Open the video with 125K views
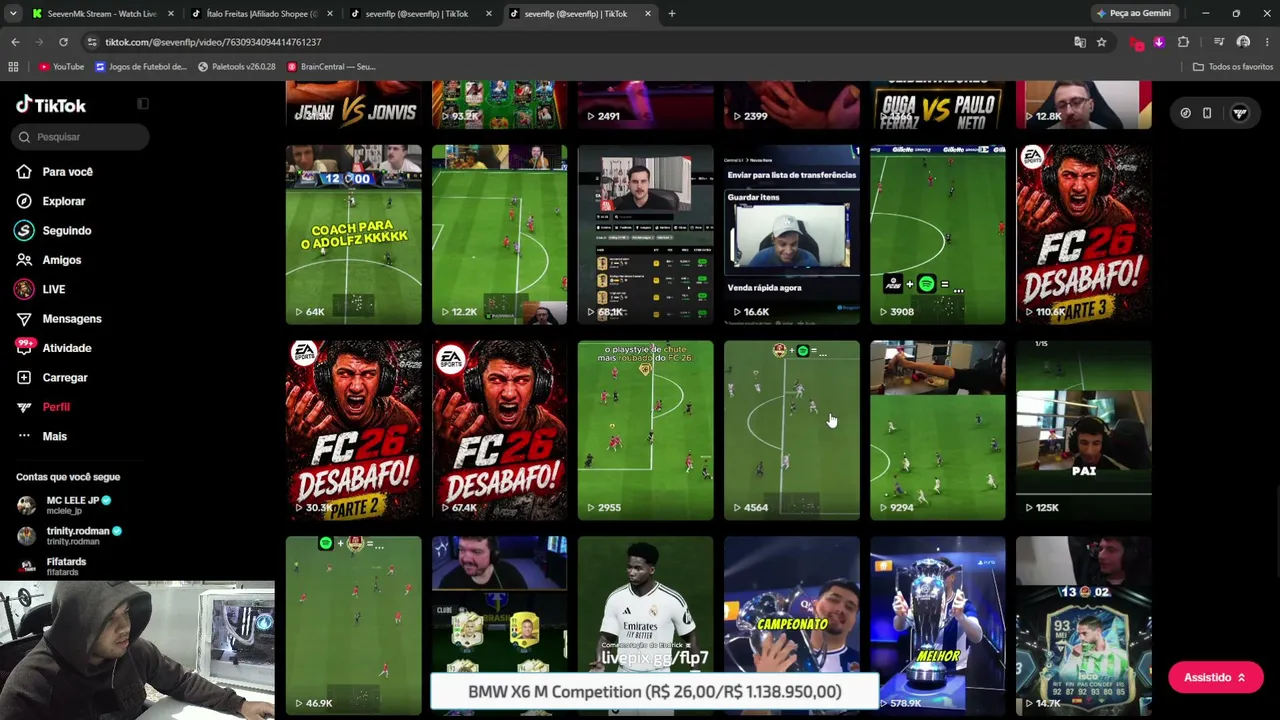This screenshot has width=1280, height=720. point(1084,430)
